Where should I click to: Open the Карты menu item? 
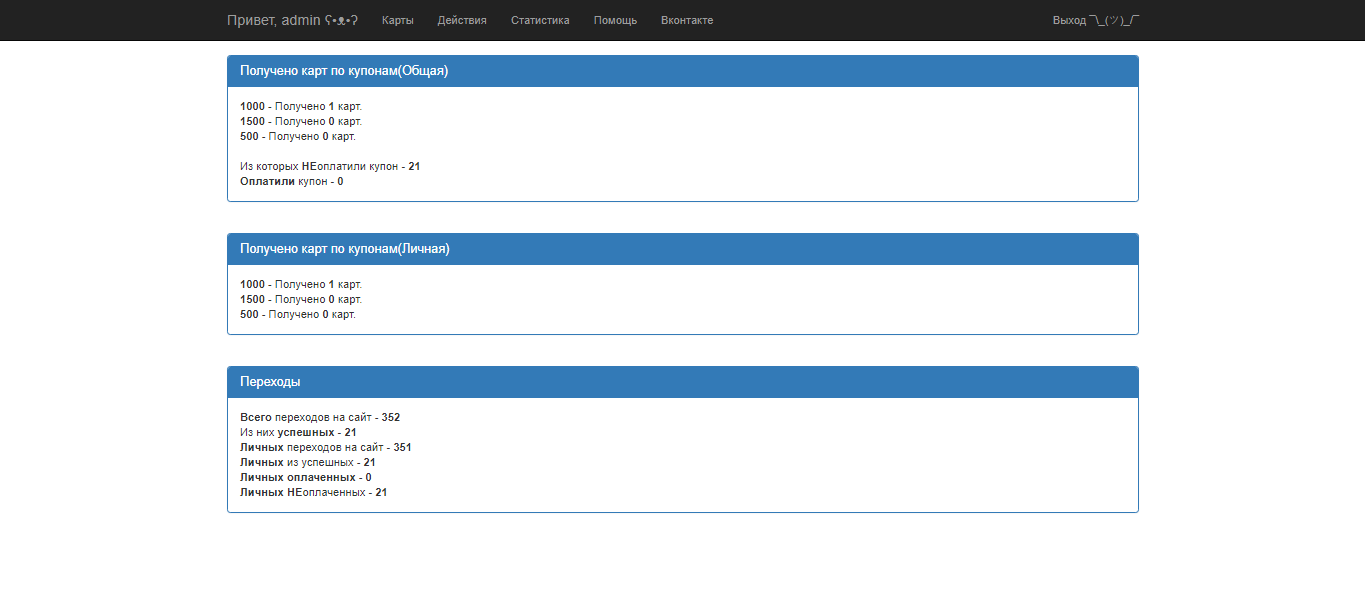397,20
